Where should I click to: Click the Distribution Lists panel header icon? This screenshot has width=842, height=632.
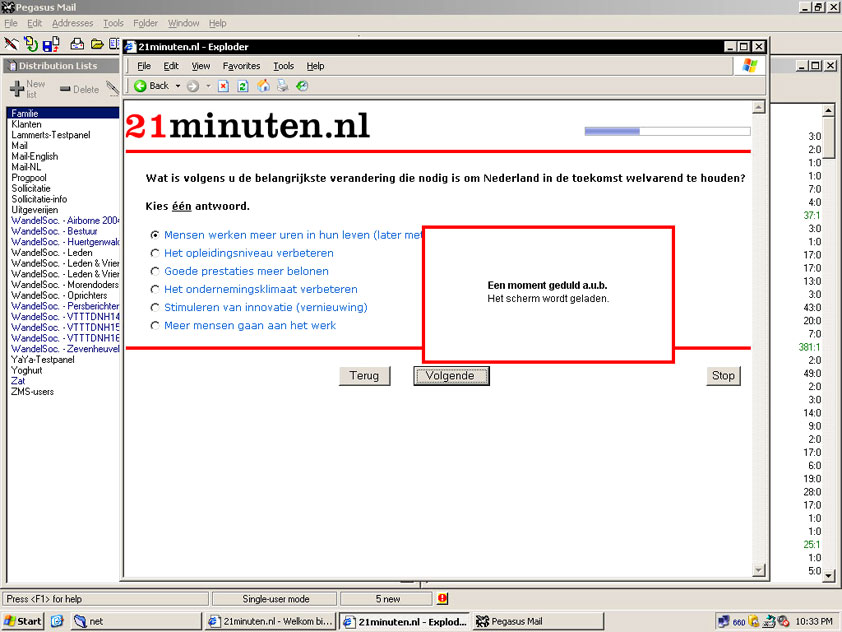pos(12,66)
